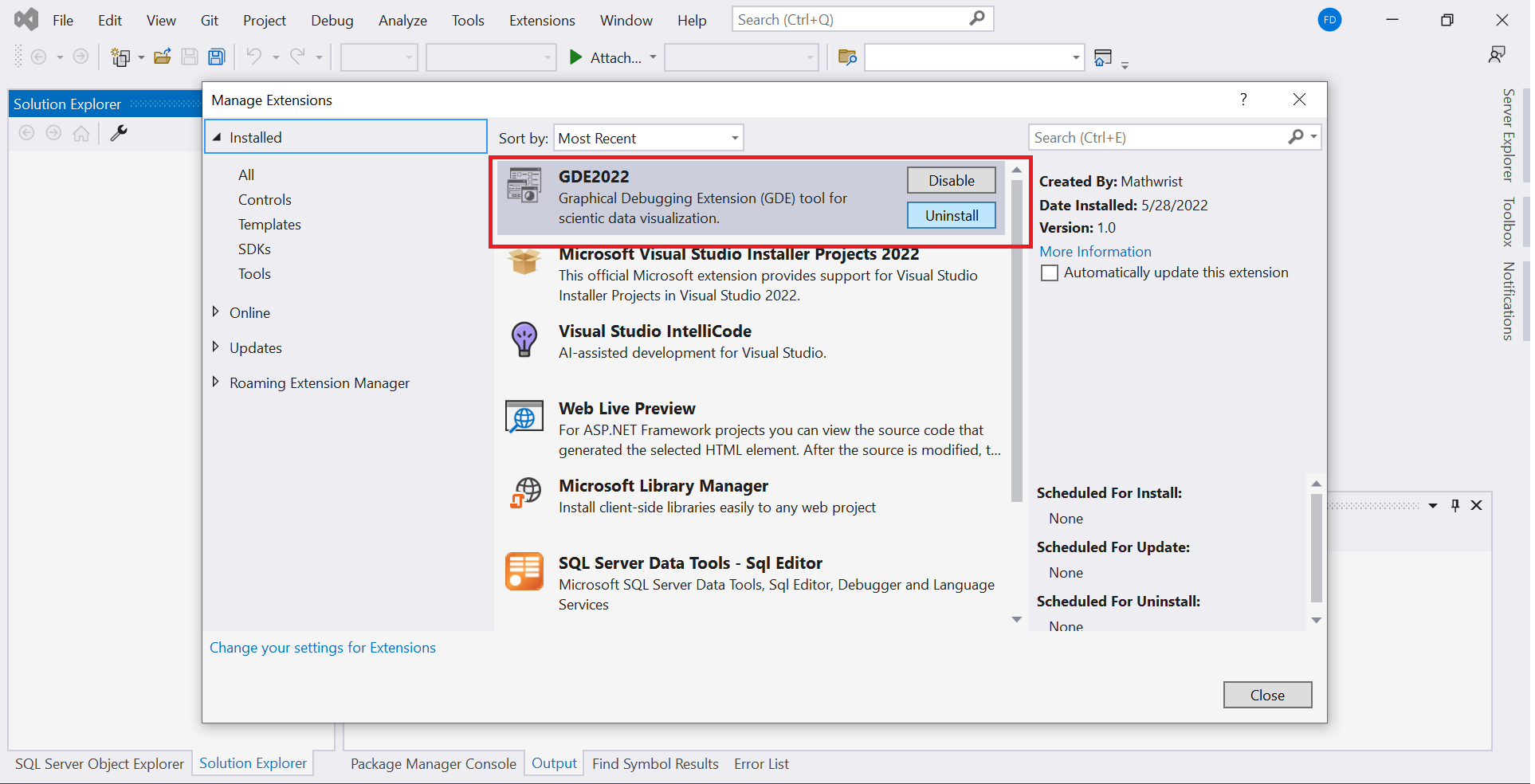Open the New Project dropdown arrow

[x=141, y=57]
